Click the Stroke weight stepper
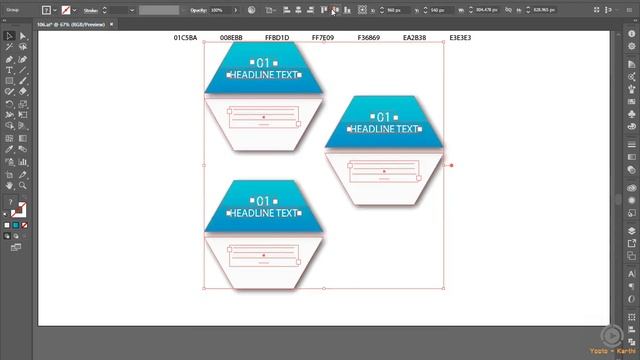Viewport: 640px width, 360px height. pos(104,10)
